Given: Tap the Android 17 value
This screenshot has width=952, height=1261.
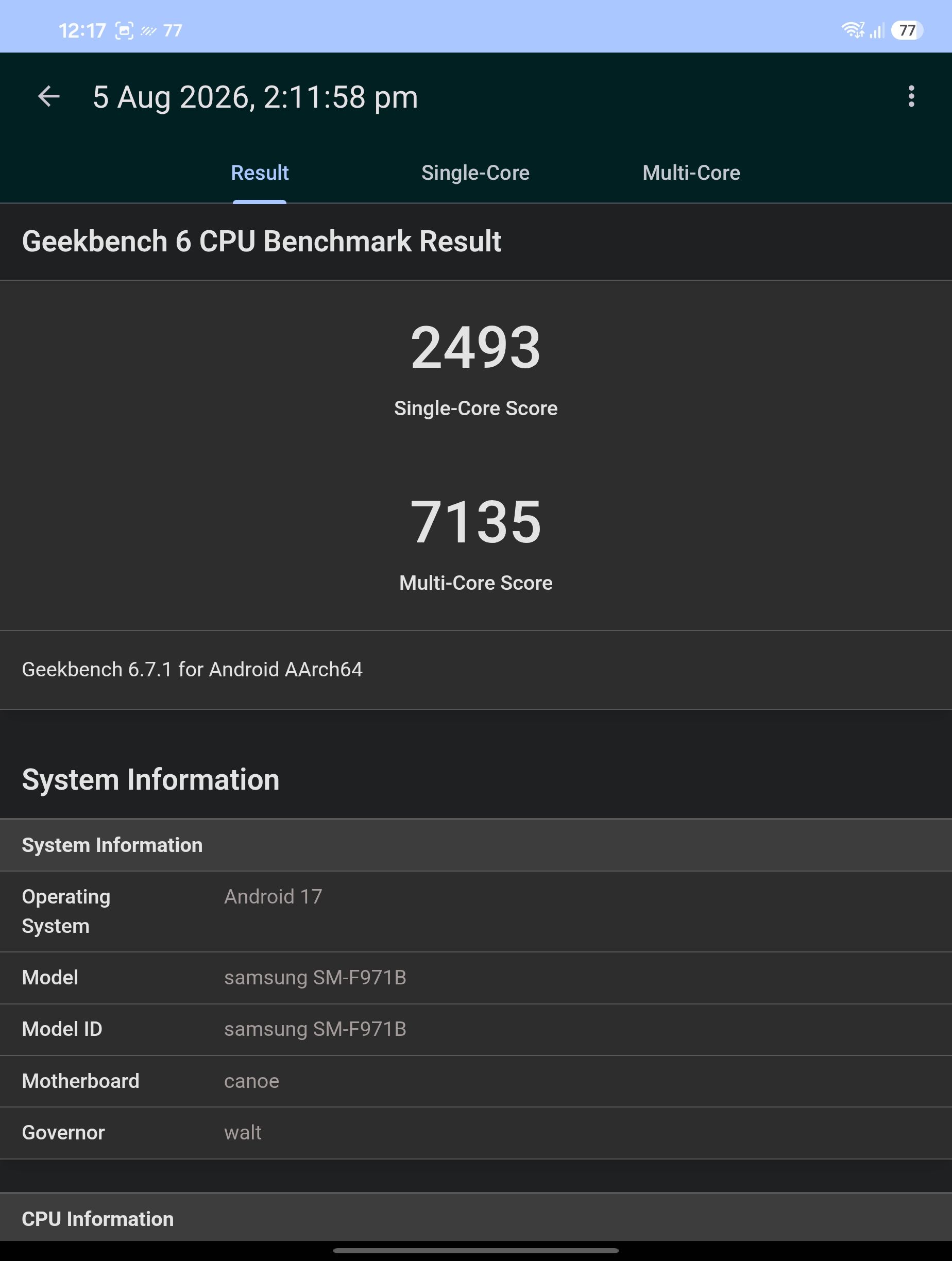Looking at the screenshot, I should tap(273, 897).
